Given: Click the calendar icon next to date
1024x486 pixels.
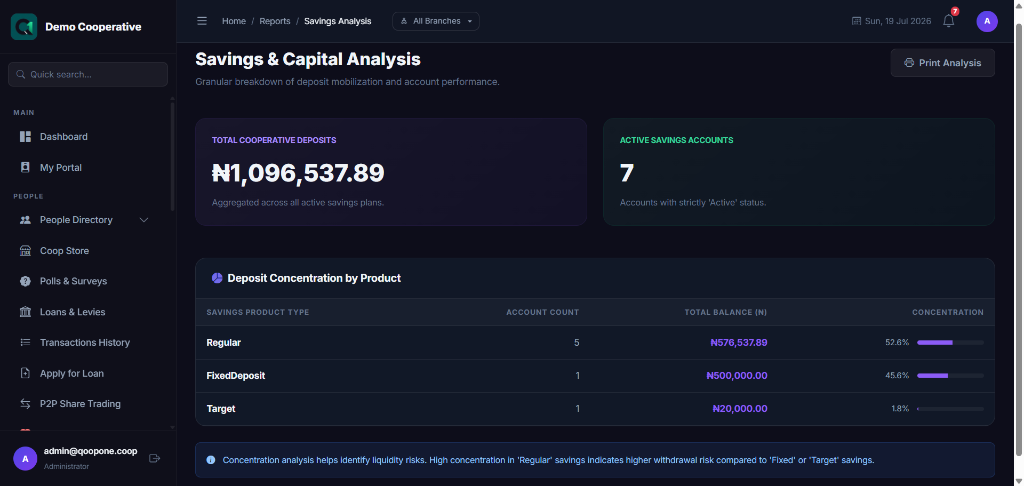Looking at the screenshot, I should click(856, 21).
